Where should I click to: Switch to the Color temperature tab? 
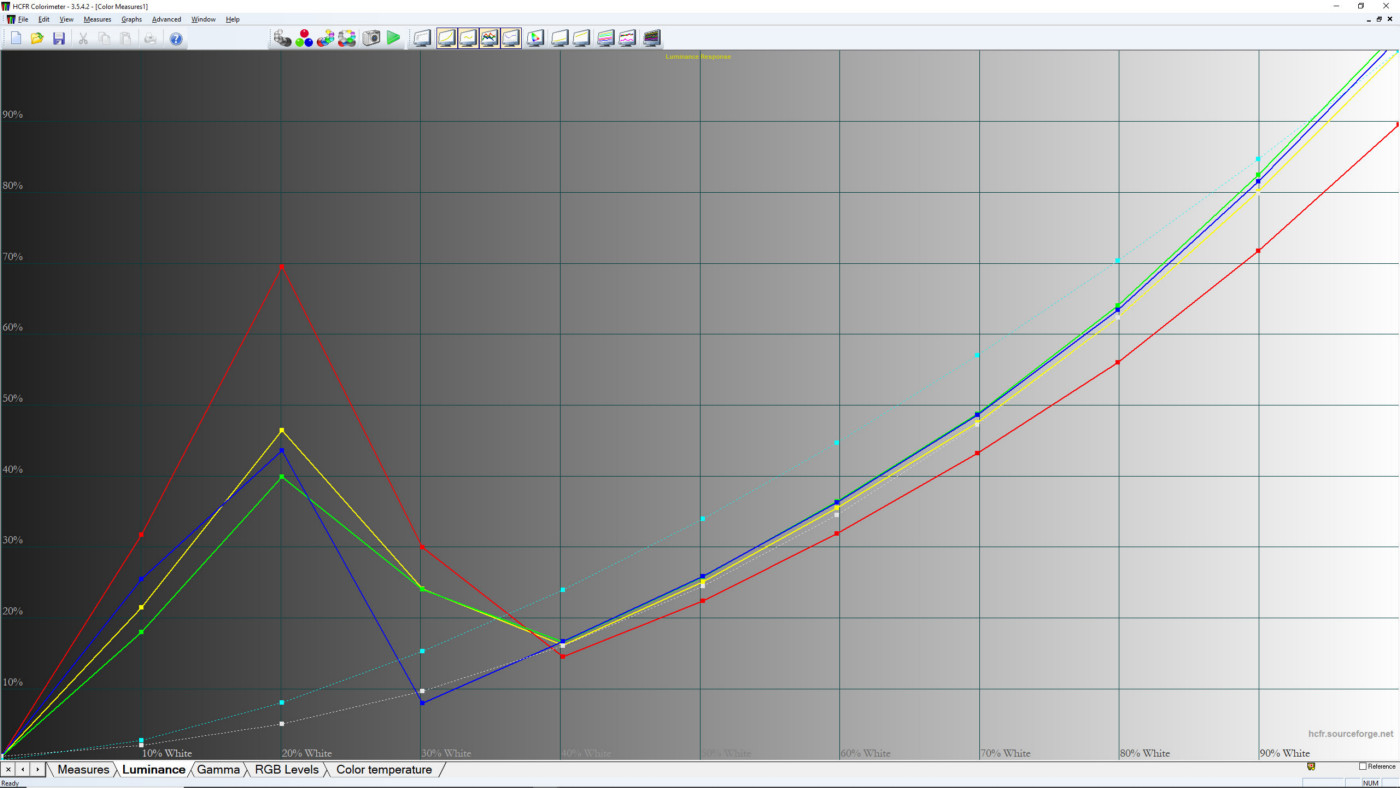[384, 770]
